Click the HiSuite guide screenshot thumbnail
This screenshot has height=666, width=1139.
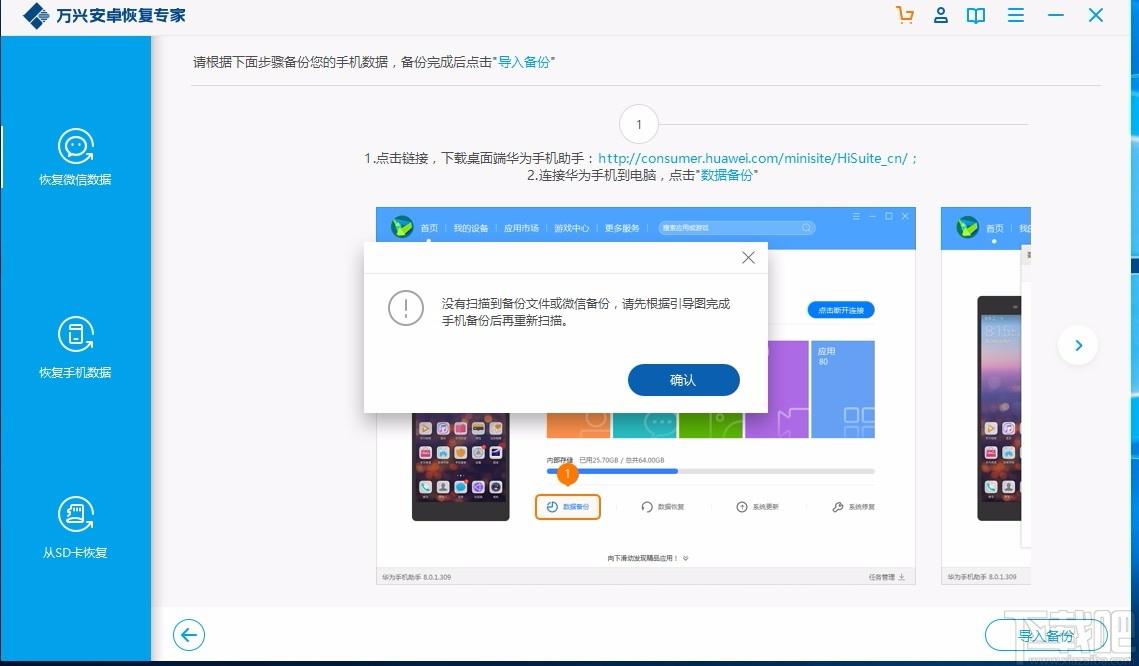pyautogui.click(x=646, y=396)
